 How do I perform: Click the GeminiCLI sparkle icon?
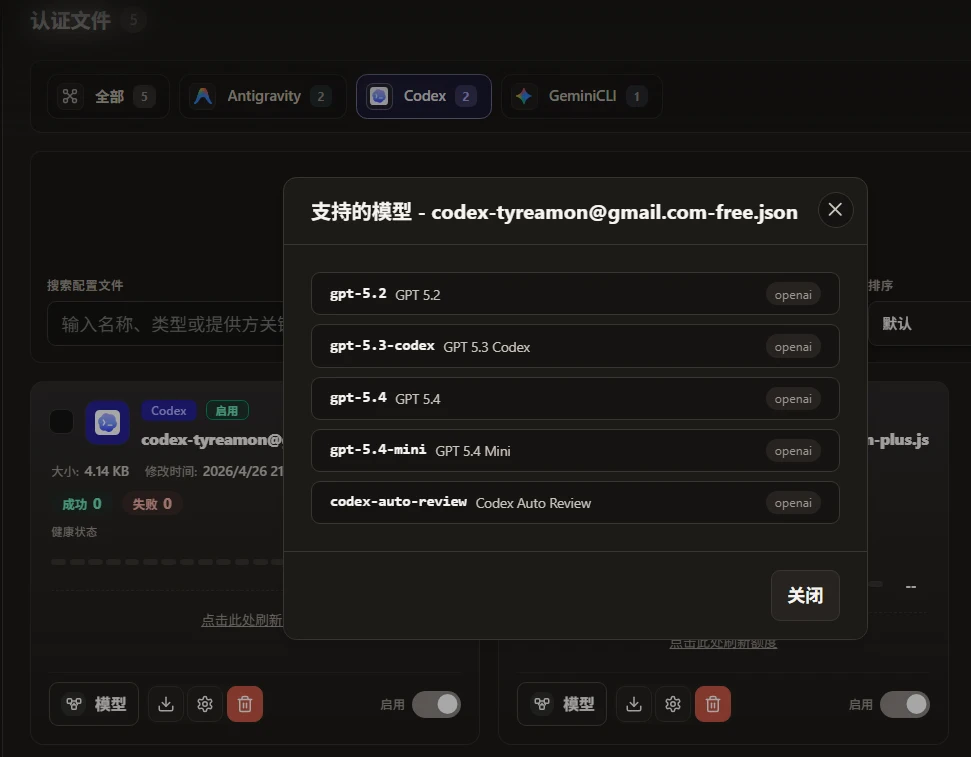(x=524, y=96)
